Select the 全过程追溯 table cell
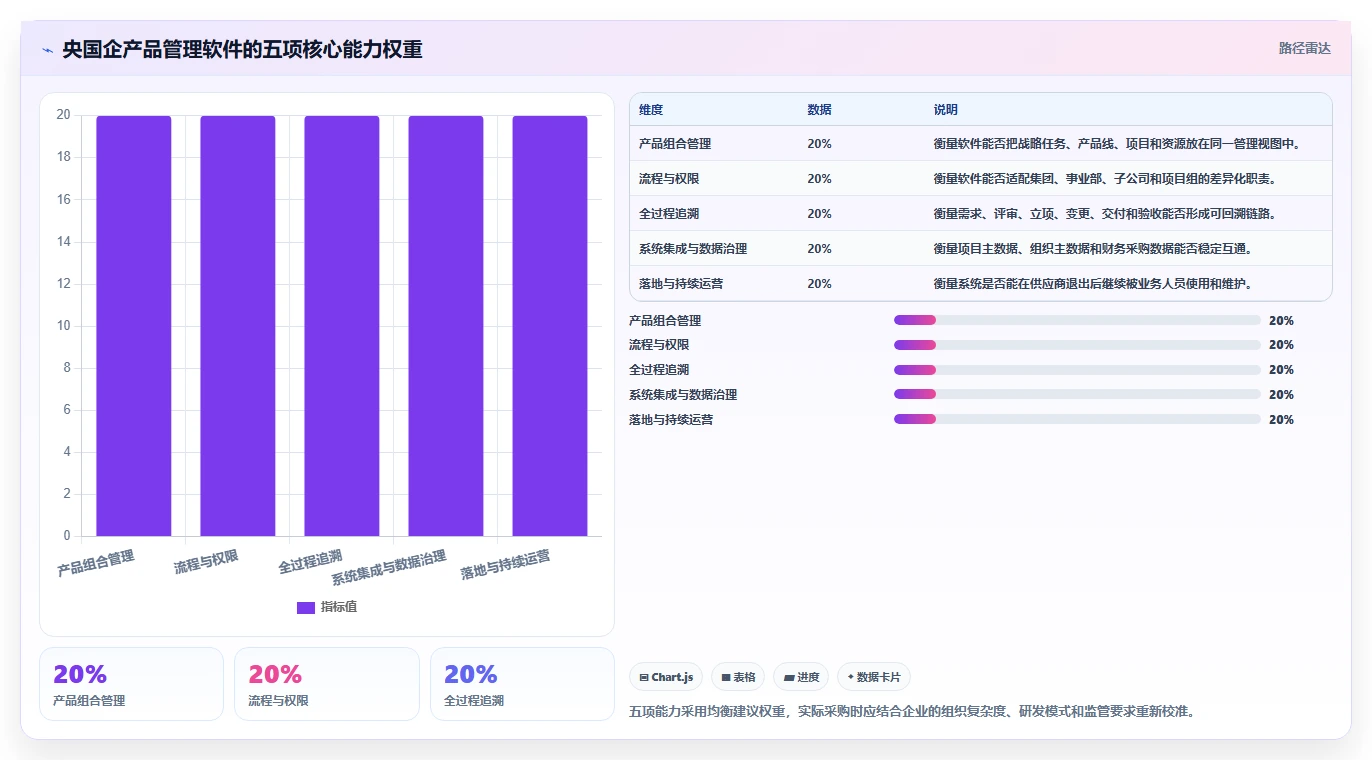 click(669, 214)
